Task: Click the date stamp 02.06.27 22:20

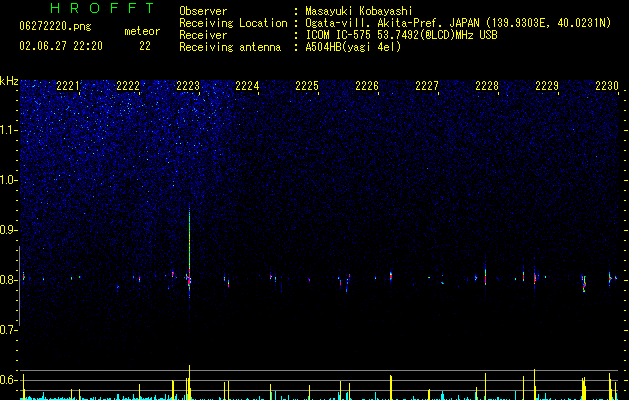Action: point(61,46)
